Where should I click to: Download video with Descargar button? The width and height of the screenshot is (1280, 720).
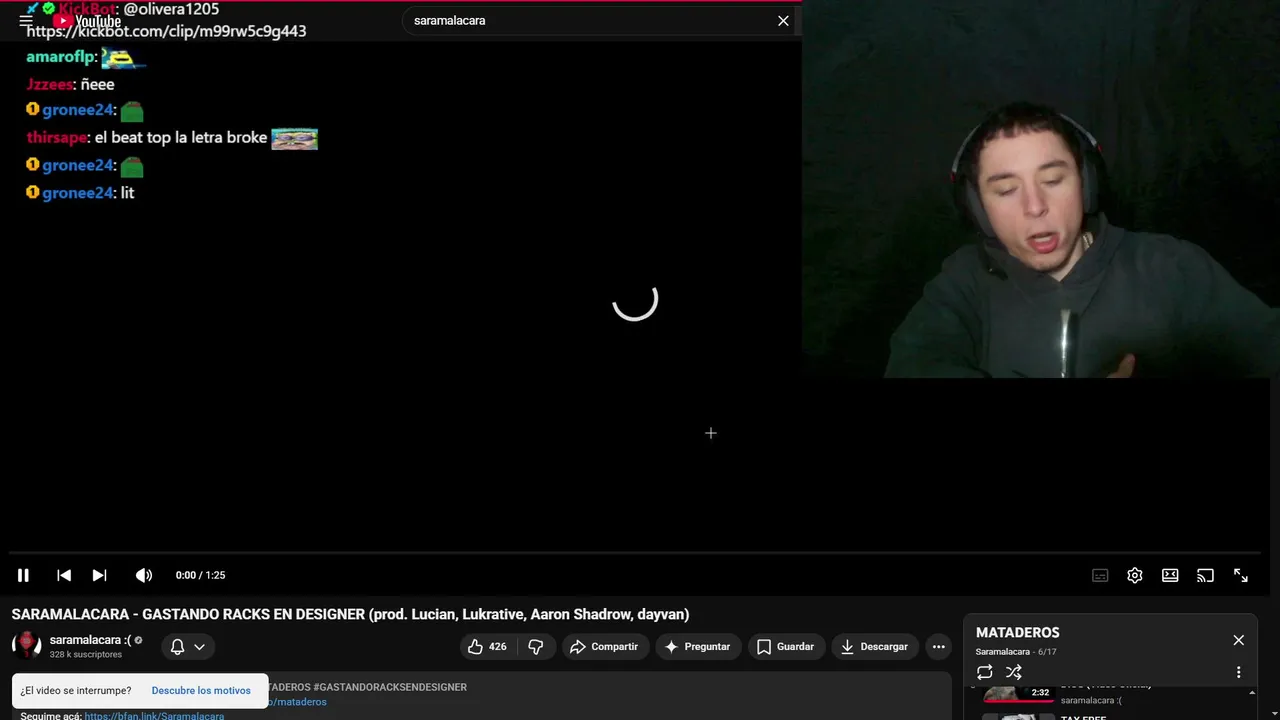pos(874,647)
